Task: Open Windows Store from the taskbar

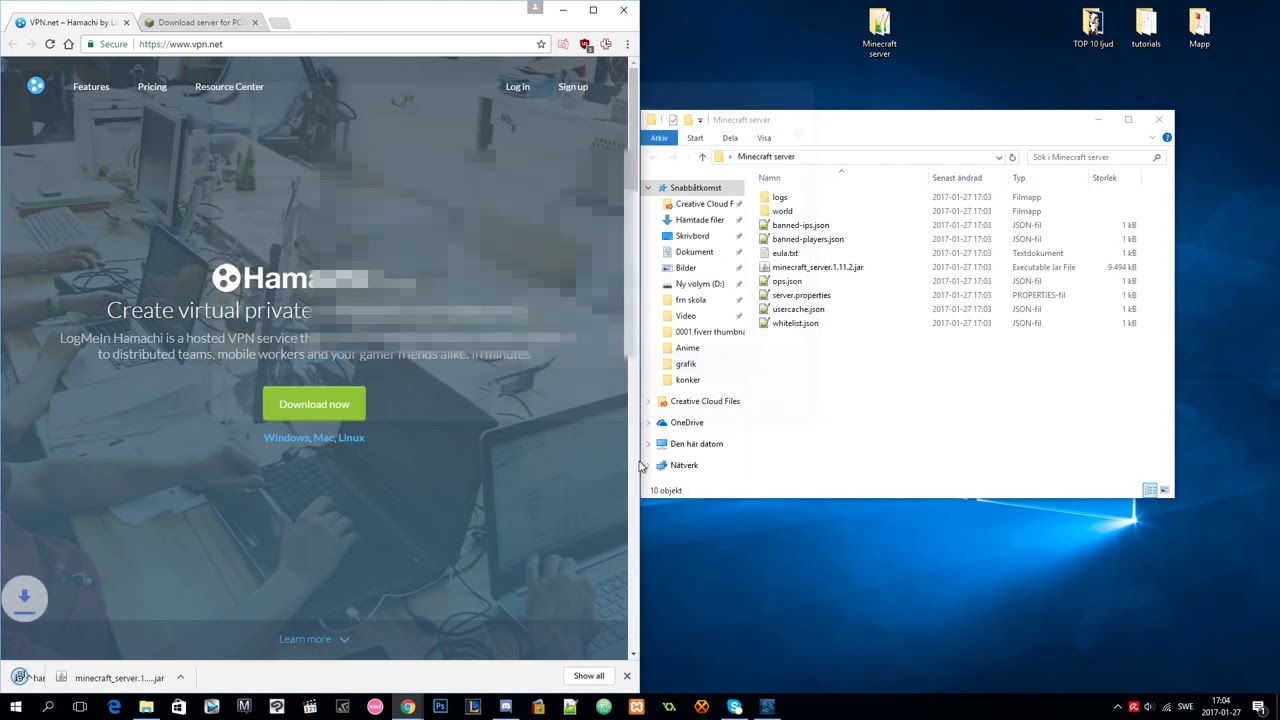Action: [x=179, y=707]
